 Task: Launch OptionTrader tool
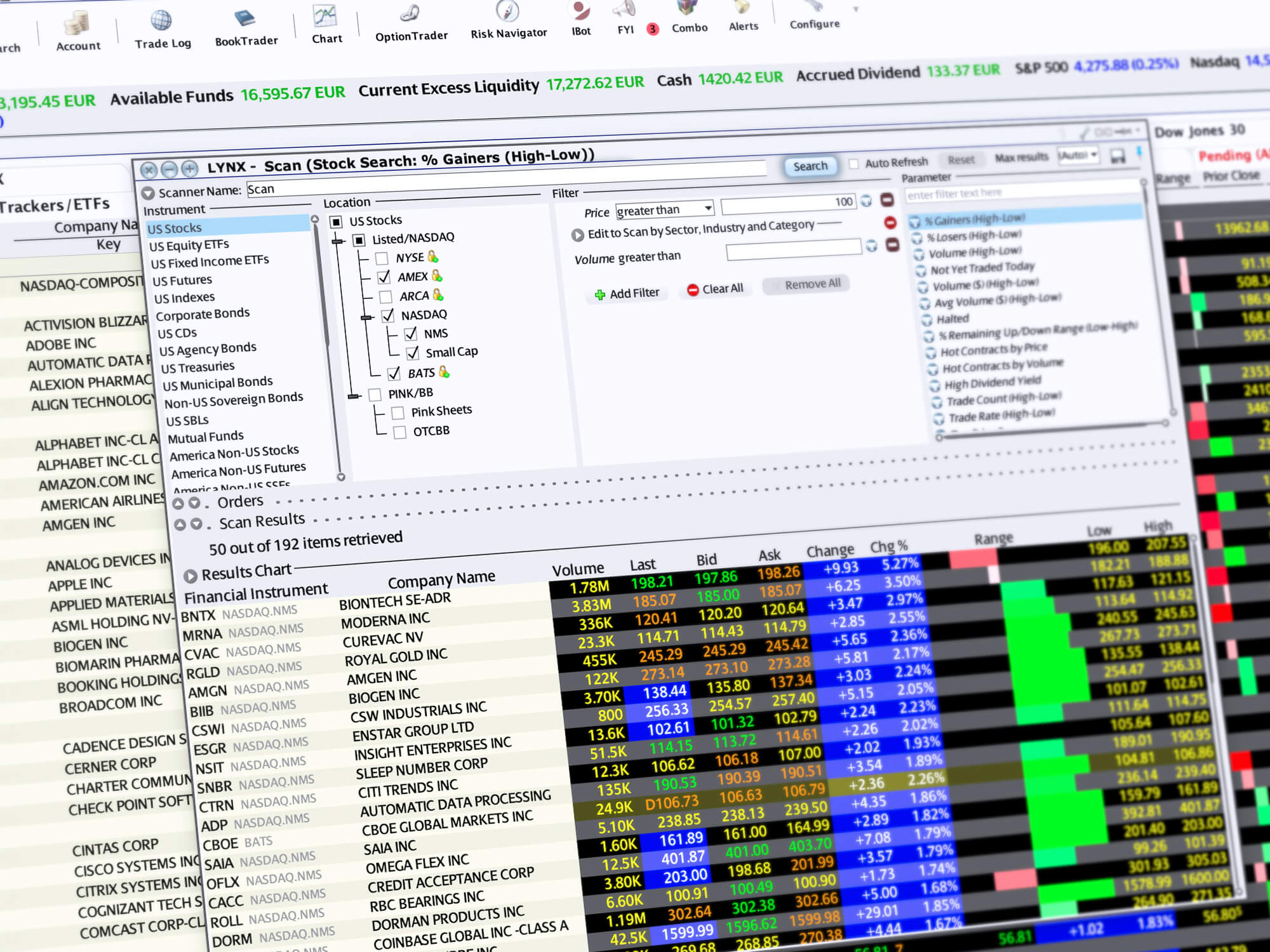coord(411,23)
